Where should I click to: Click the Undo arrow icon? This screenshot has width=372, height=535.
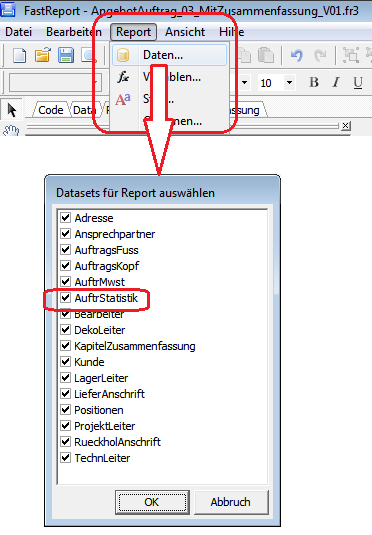pos(297,55)
